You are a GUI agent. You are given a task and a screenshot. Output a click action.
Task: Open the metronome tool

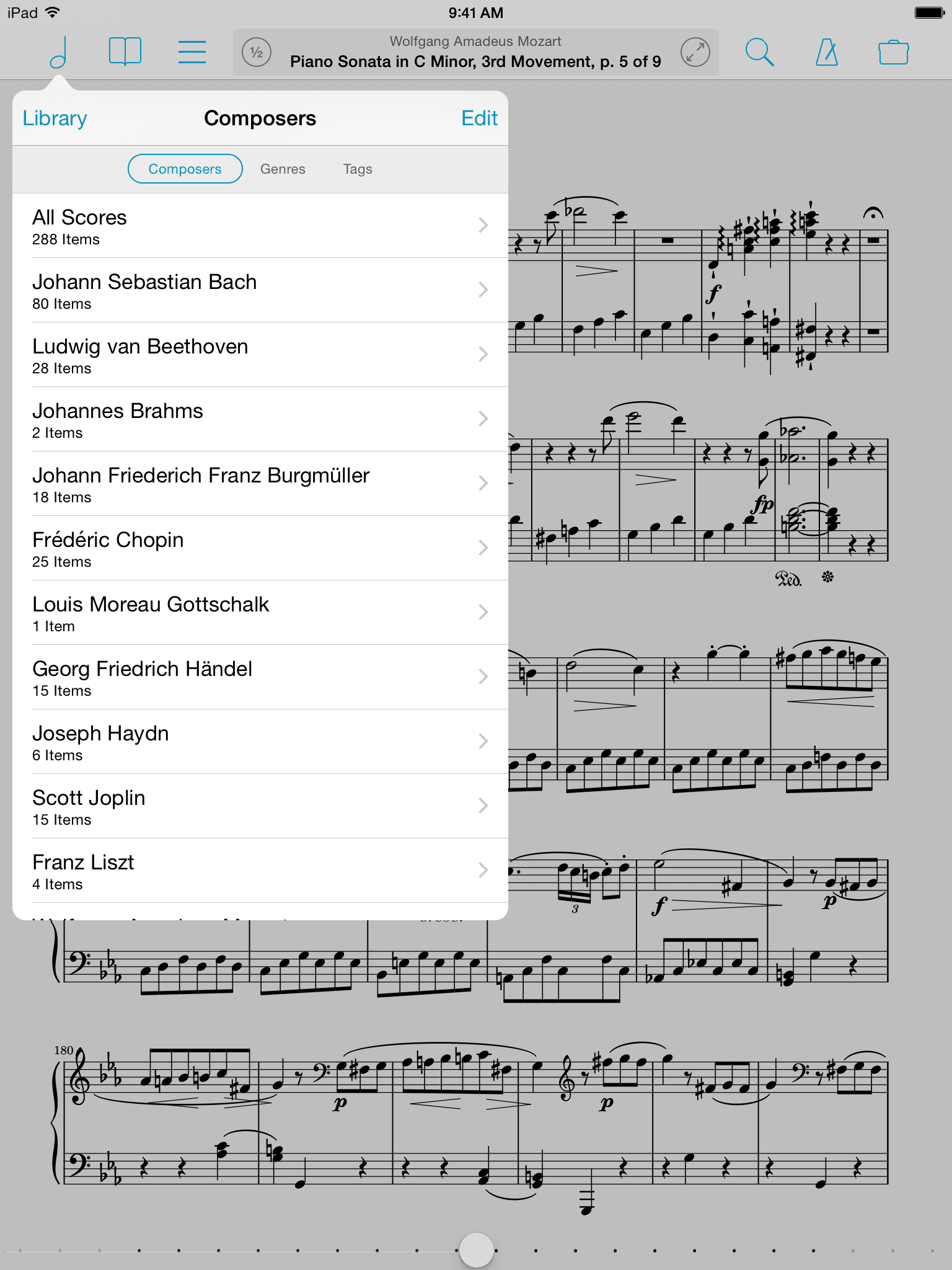[x=826, y=52]
